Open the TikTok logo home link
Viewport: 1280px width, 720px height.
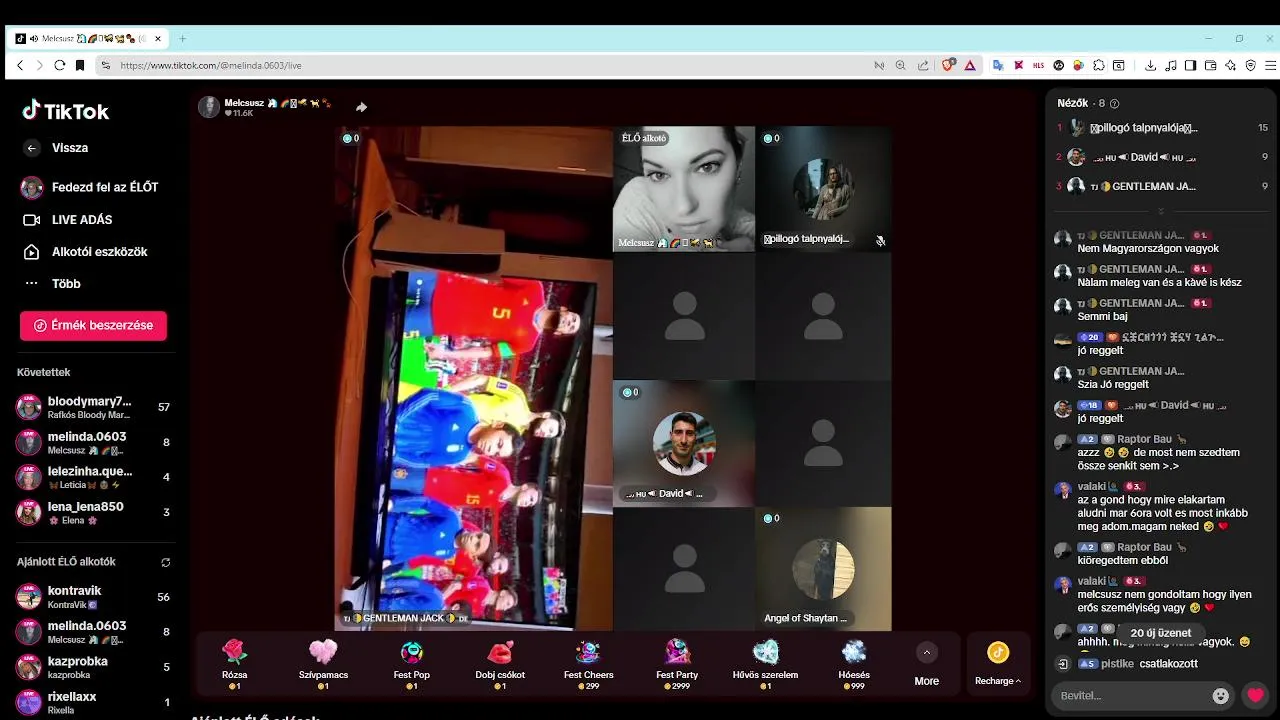(65, 111)
